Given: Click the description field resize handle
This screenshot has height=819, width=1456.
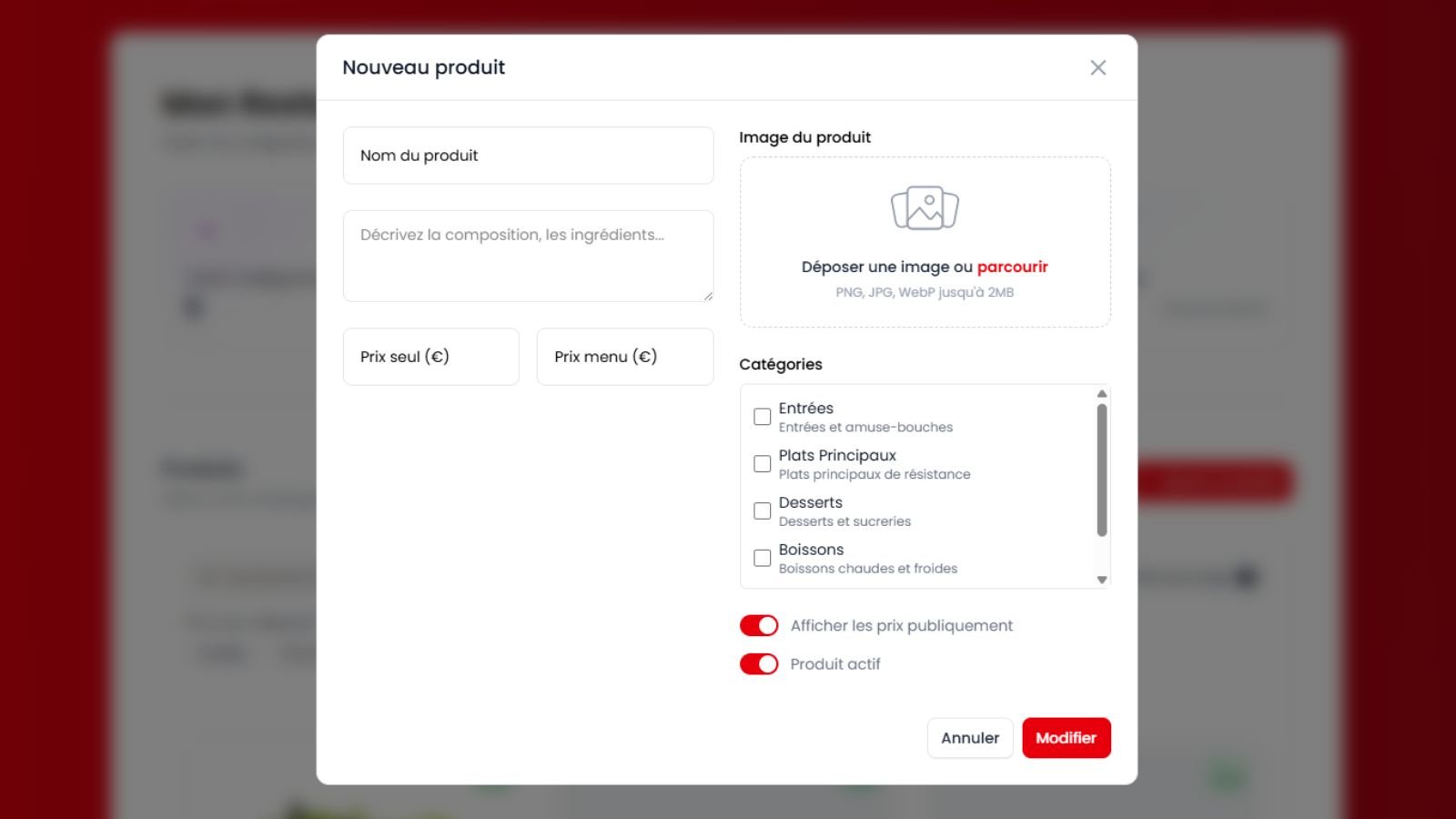Looking at the screenshot, I should (x=707, y=295).
